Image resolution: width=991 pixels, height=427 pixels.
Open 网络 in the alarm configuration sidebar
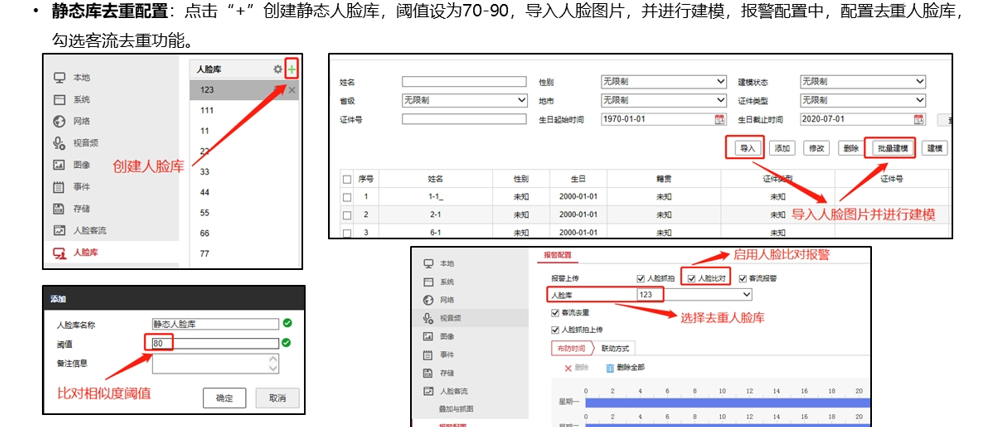[x=447, y=299]
